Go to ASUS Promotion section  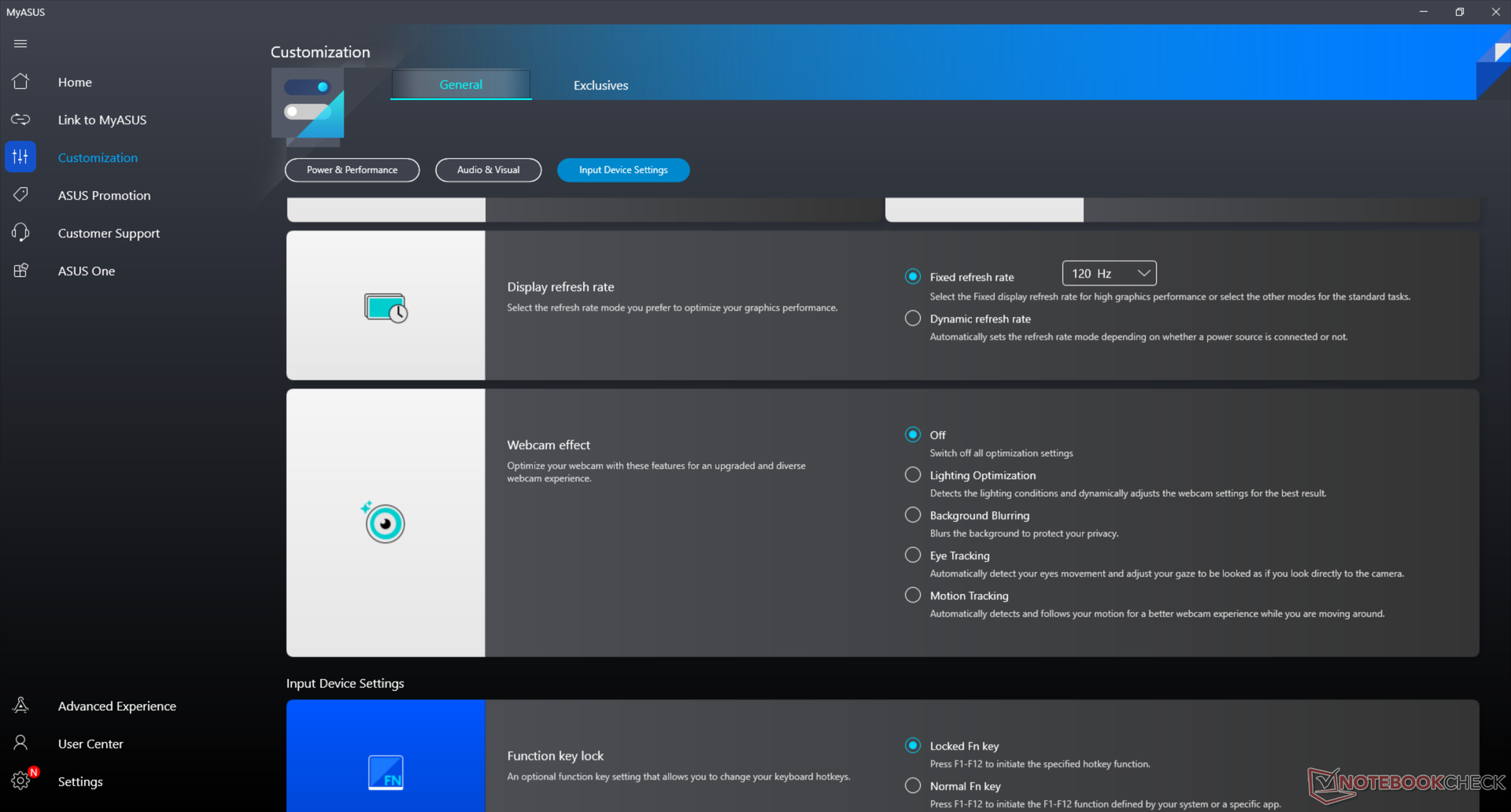[x=104, y=195]
